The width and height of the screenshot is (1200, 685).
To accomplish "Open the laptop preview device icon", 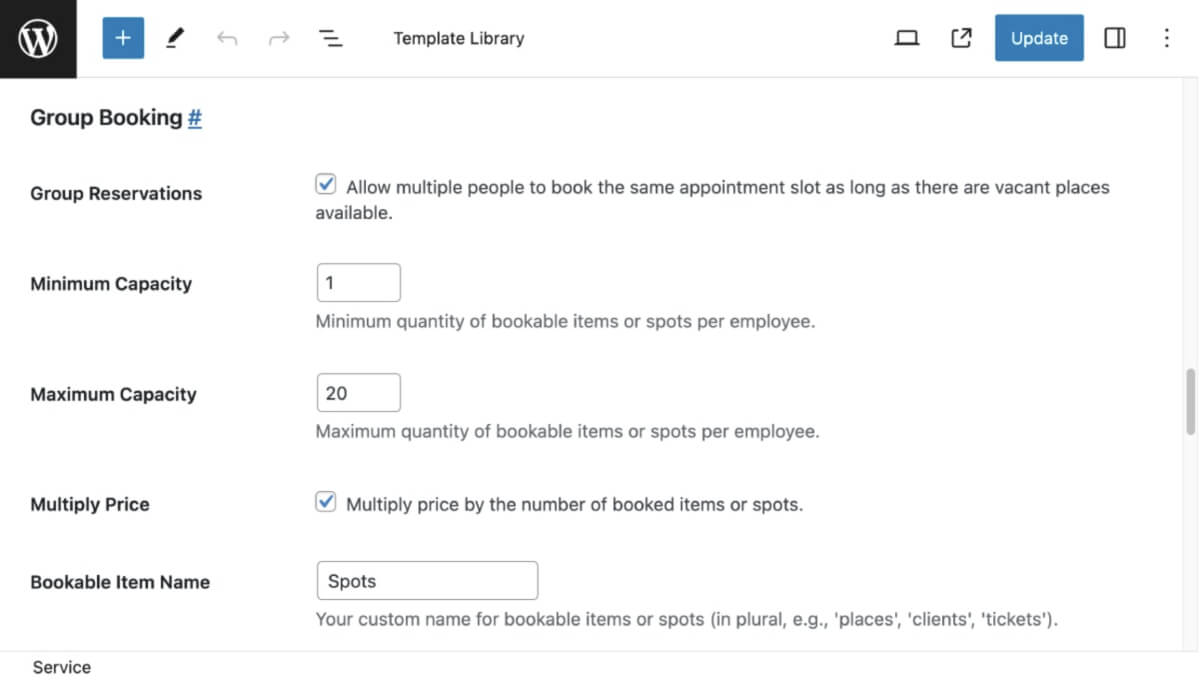I will (907, 38).
